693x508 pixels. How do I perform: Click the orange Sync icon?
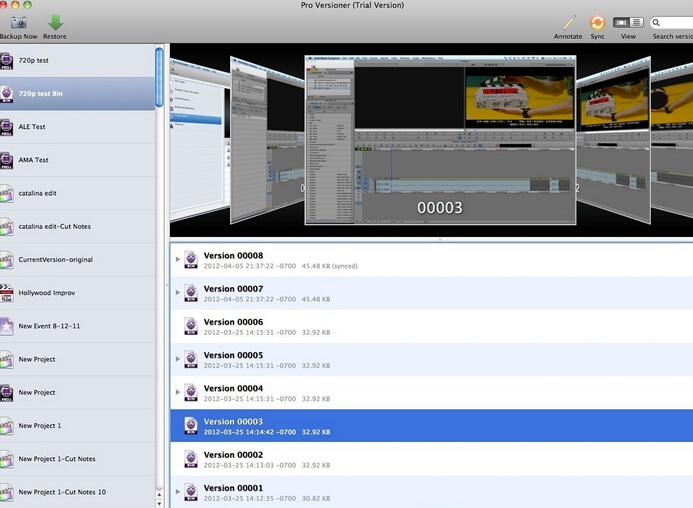click(597, 22)
